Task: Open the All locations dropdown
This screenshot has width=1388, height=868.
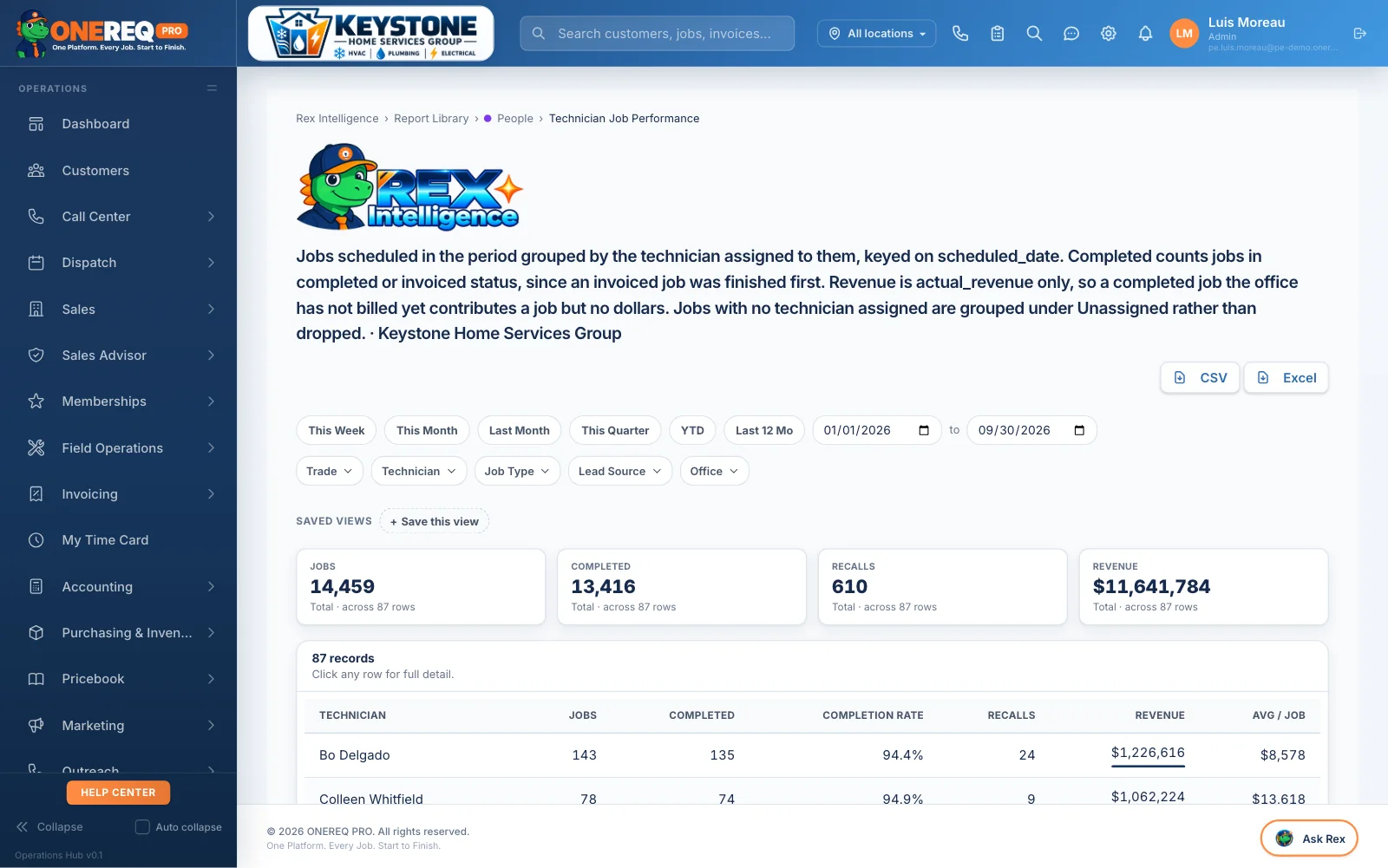Action: click(x=876, y=33)
